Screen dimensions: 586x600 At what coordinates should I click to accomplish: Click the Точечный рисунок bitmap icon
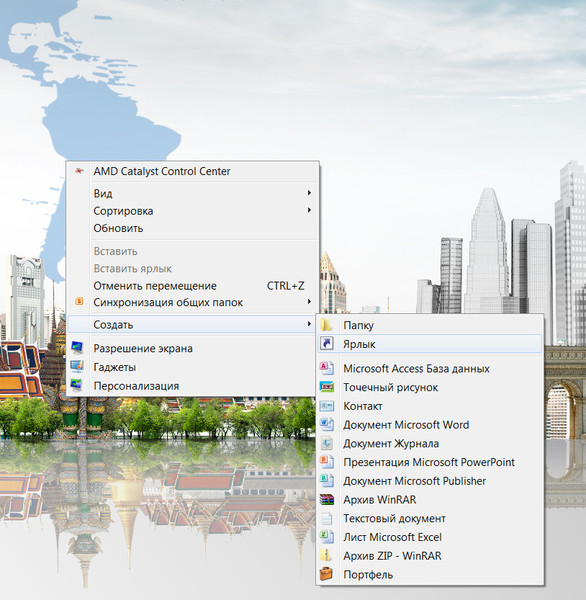point(326,387)
